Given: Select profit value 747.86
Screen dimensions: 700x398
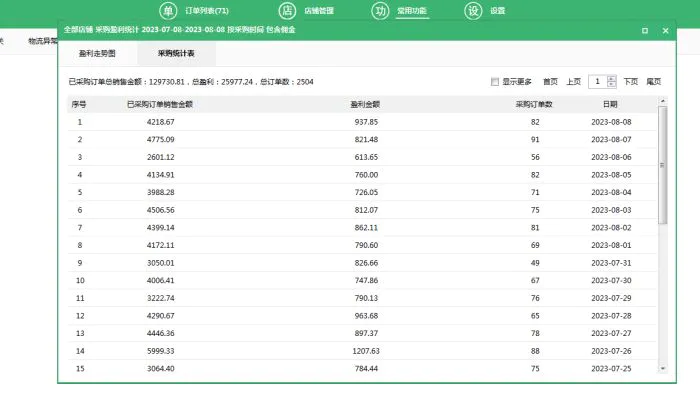Looking at the screenshot, I should [366, 281].
